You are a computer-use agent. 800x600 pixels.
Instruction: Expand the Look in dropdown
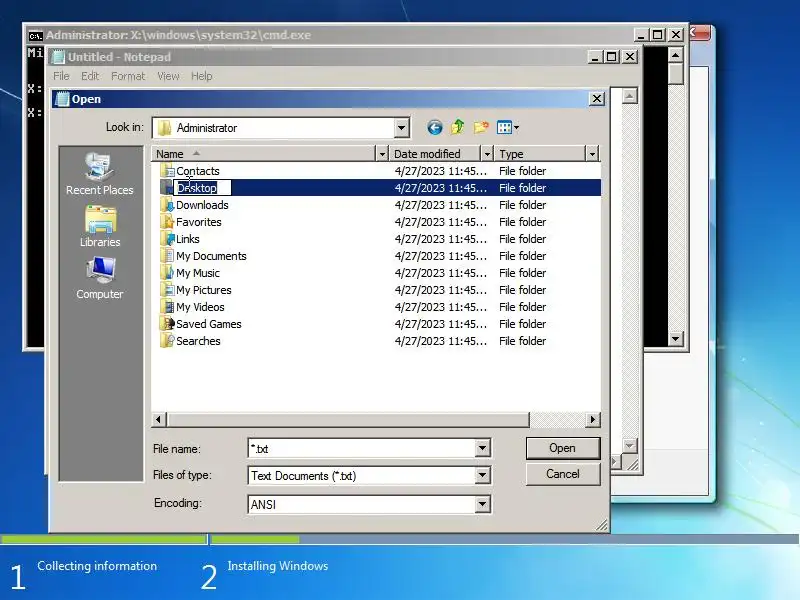(x=402, y=128)
